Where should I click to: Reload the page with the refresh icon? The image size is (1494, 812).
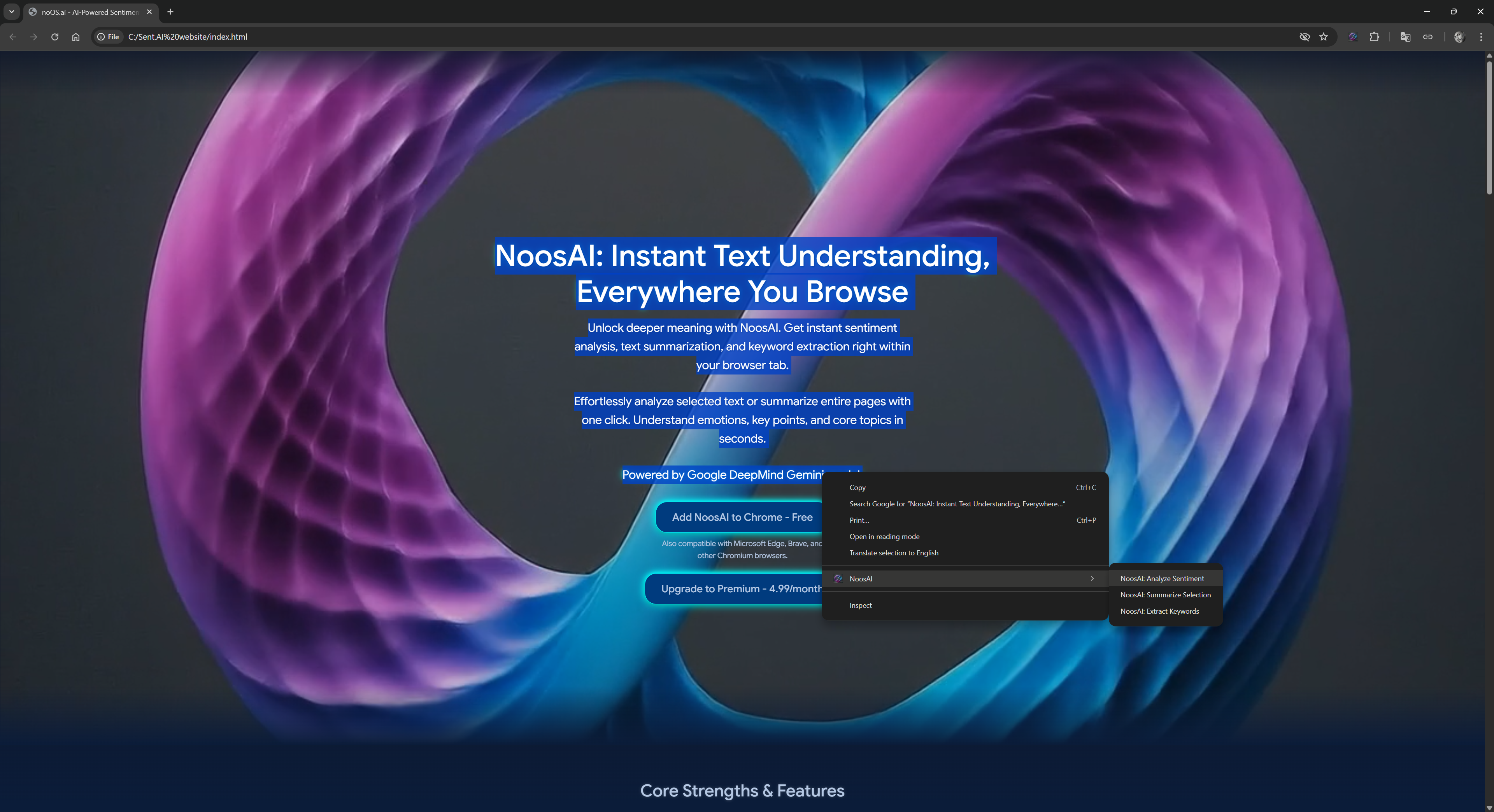(54, 37)
